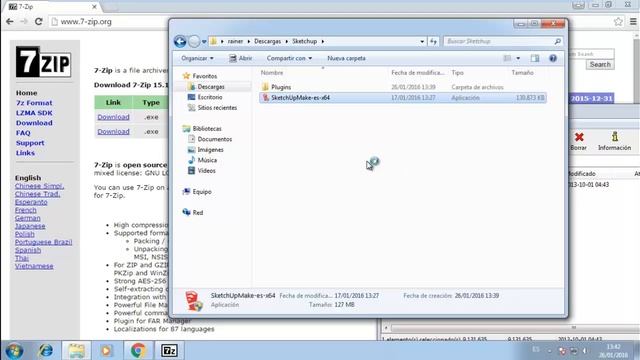Screen dimensions: 640x360
Task: Open Windows Media Player from taskbar
Action: click(106, 351)
